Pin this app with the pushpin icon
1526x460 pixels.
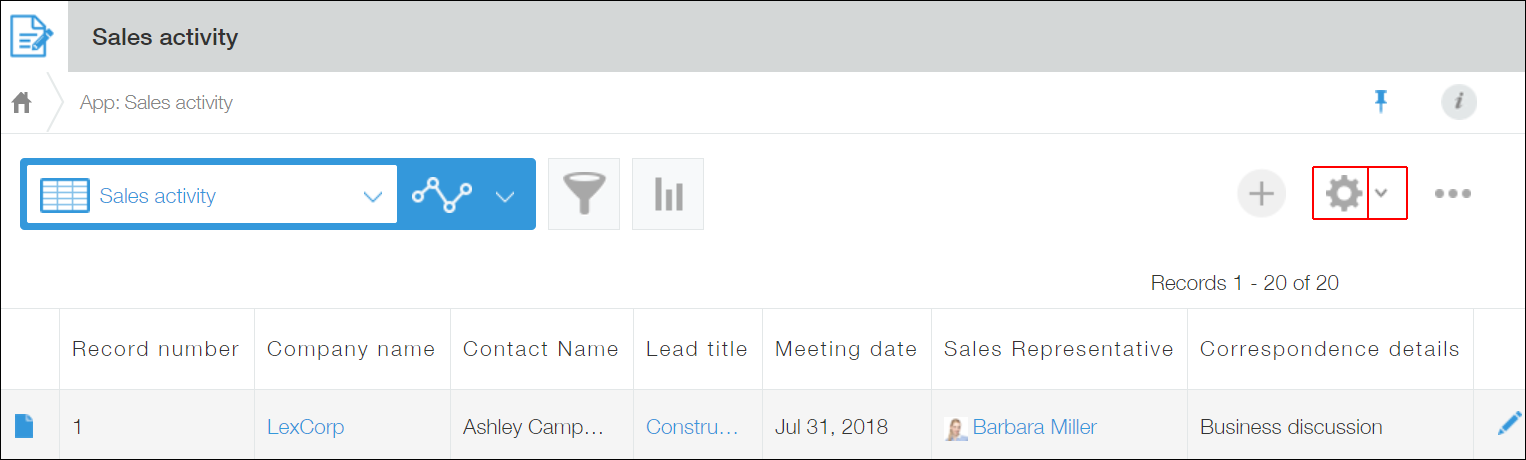click(x=1381, y=101)
